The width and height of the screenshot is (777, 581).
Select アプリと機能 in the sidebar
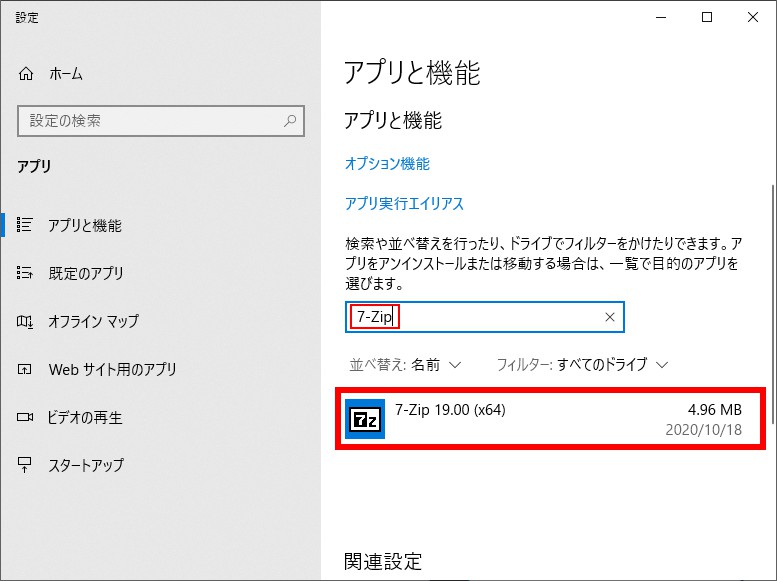click(x=85, y=225)
